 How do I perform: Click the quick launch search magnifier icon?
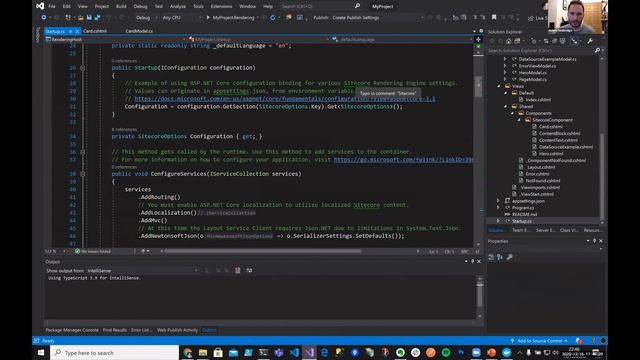pos(357,6)
